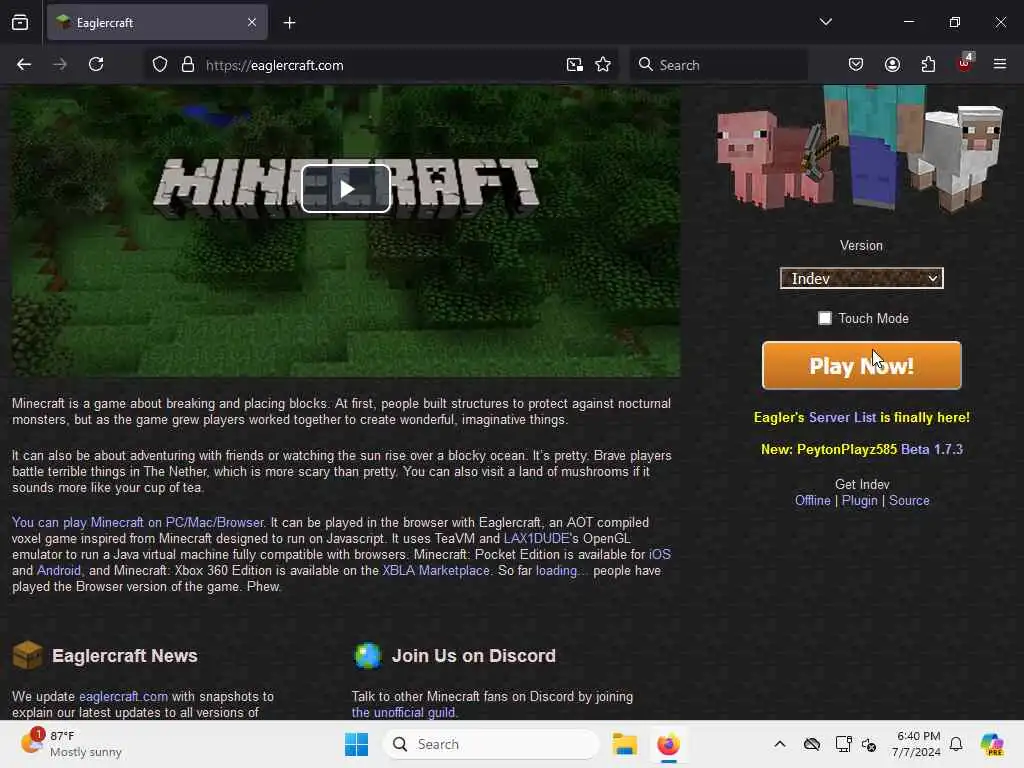The height and width of the screenshot is (768, 1024).
Task: Click the Windows taskbar Search box
Action: coord(490,744)
